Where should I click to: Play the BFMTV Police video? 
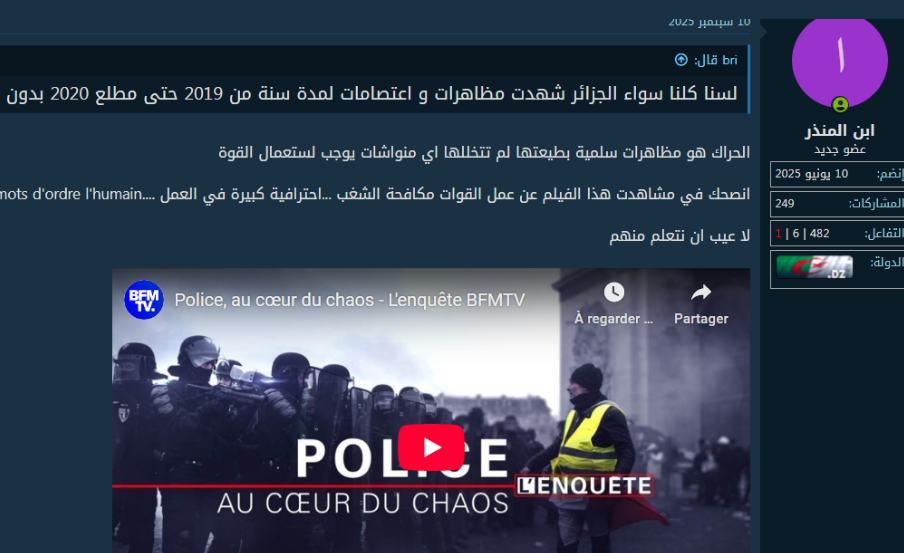(431, 447)
